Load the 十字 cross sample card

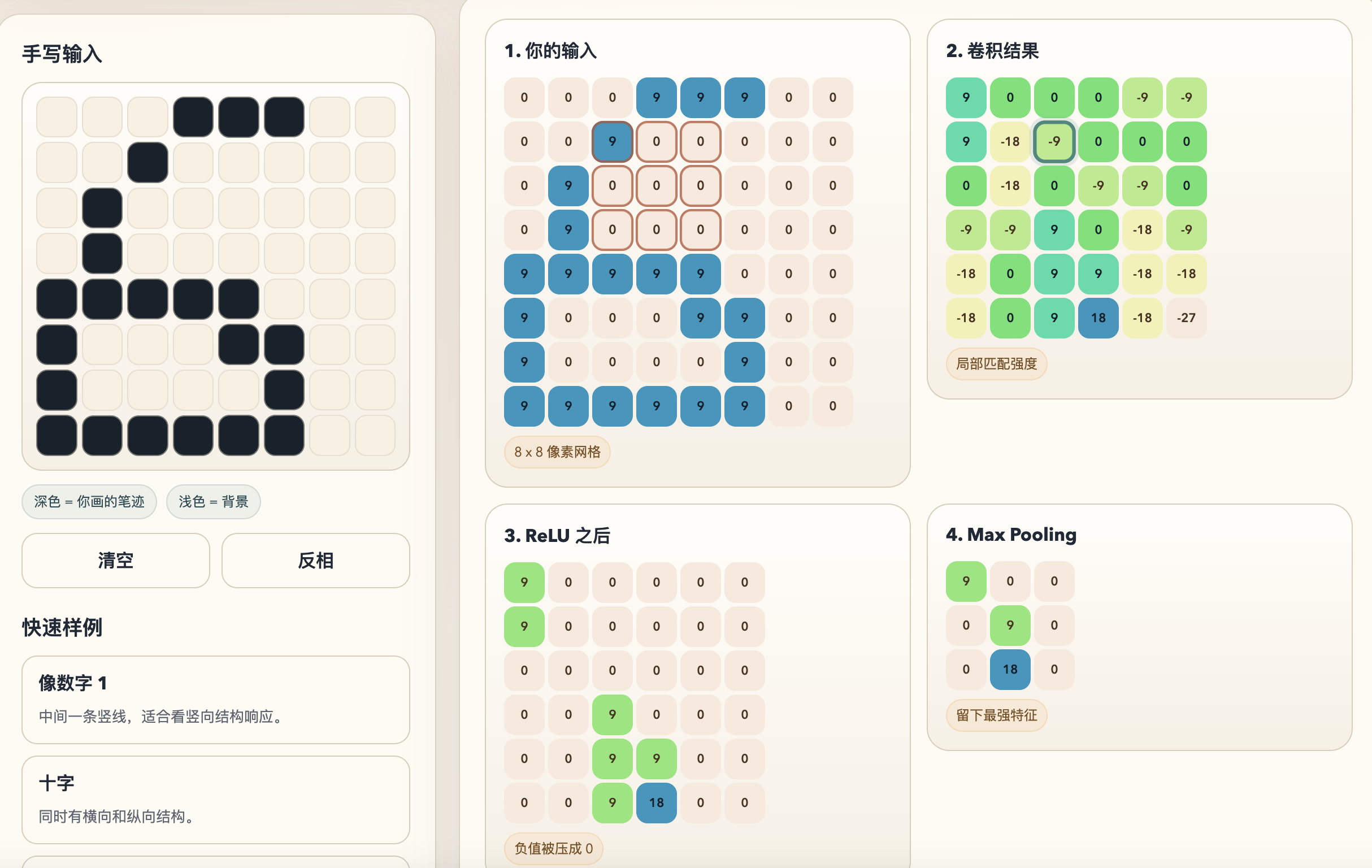[215, 799]
